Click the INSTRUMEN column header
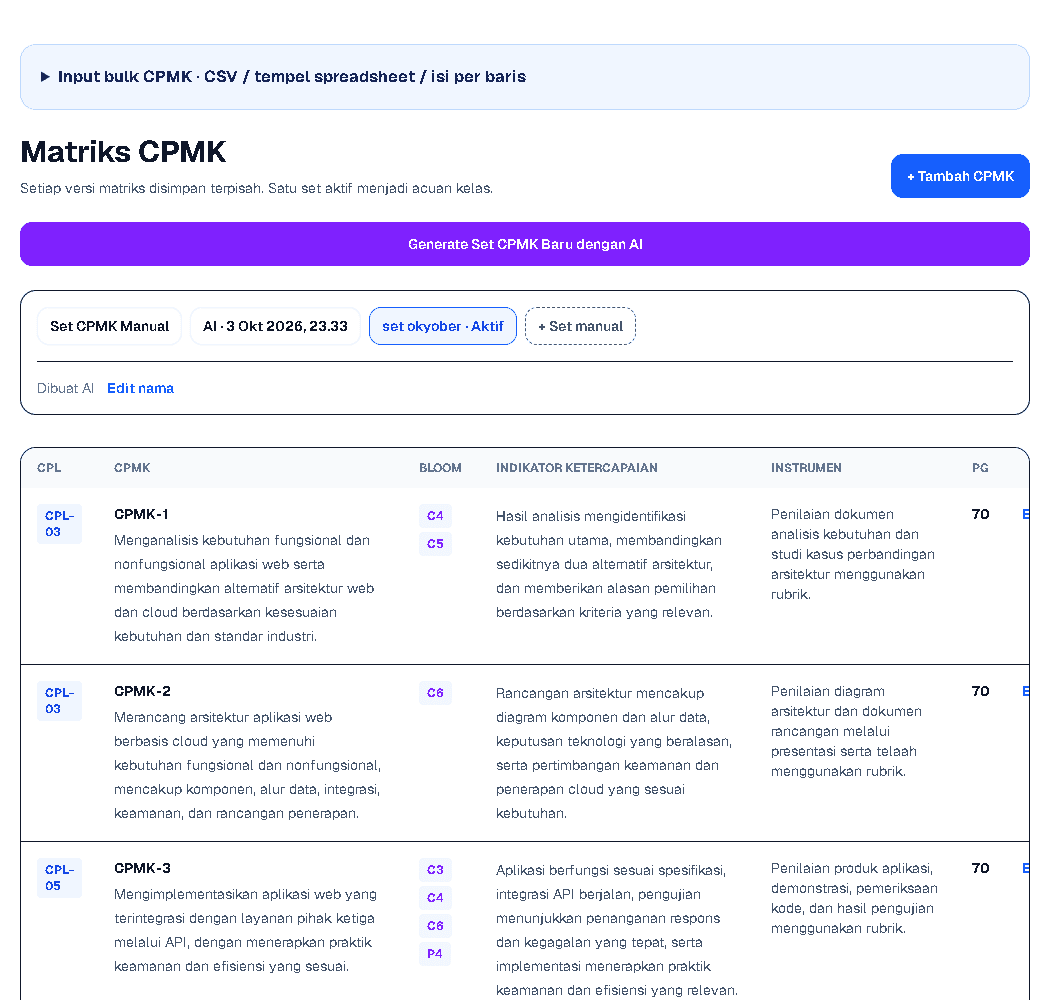The height and width of the screenshot is (1000, 1050). tap(806, 468)
